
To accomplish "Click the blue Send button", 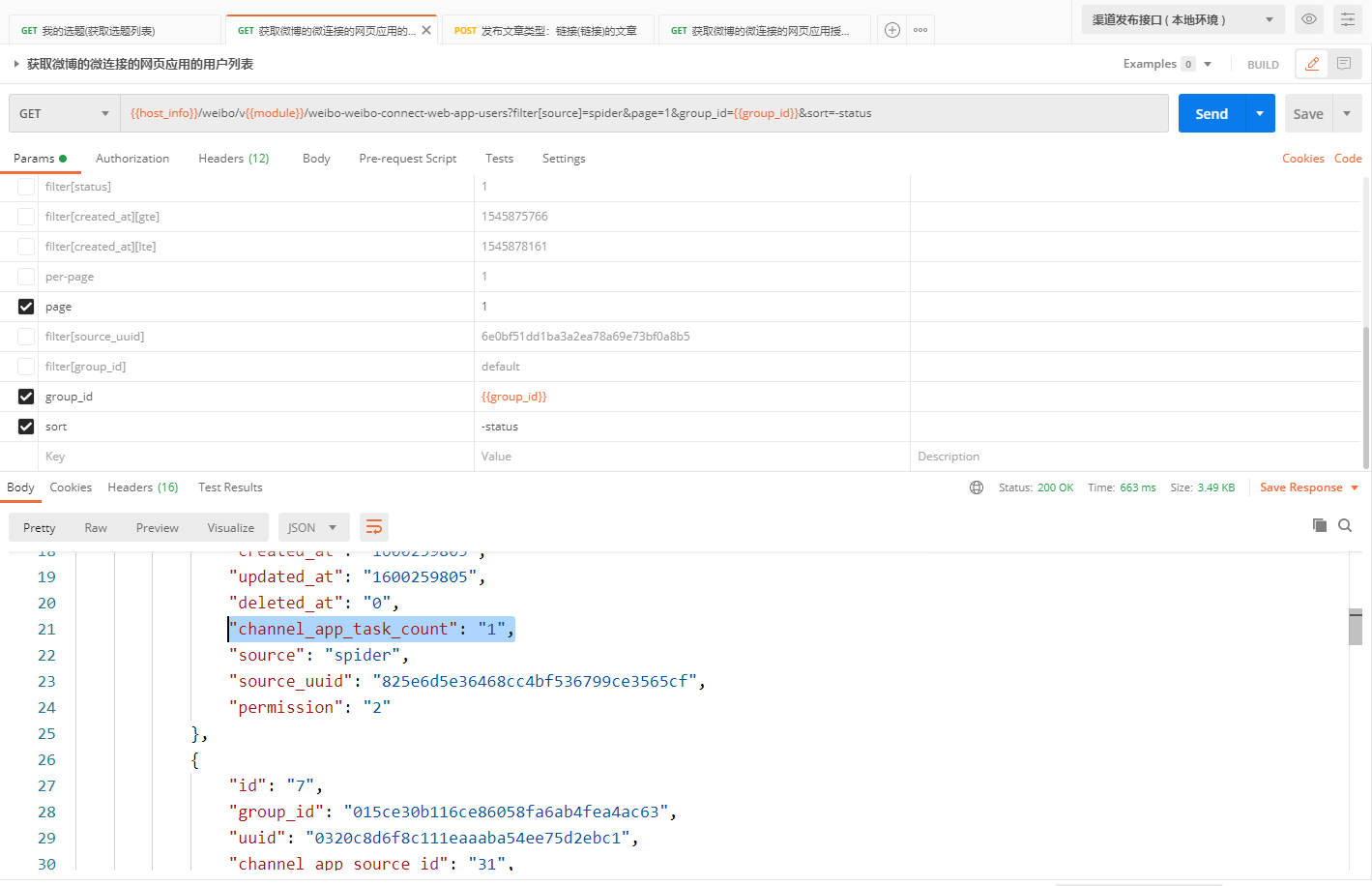I will click(x=1211, y=113).
